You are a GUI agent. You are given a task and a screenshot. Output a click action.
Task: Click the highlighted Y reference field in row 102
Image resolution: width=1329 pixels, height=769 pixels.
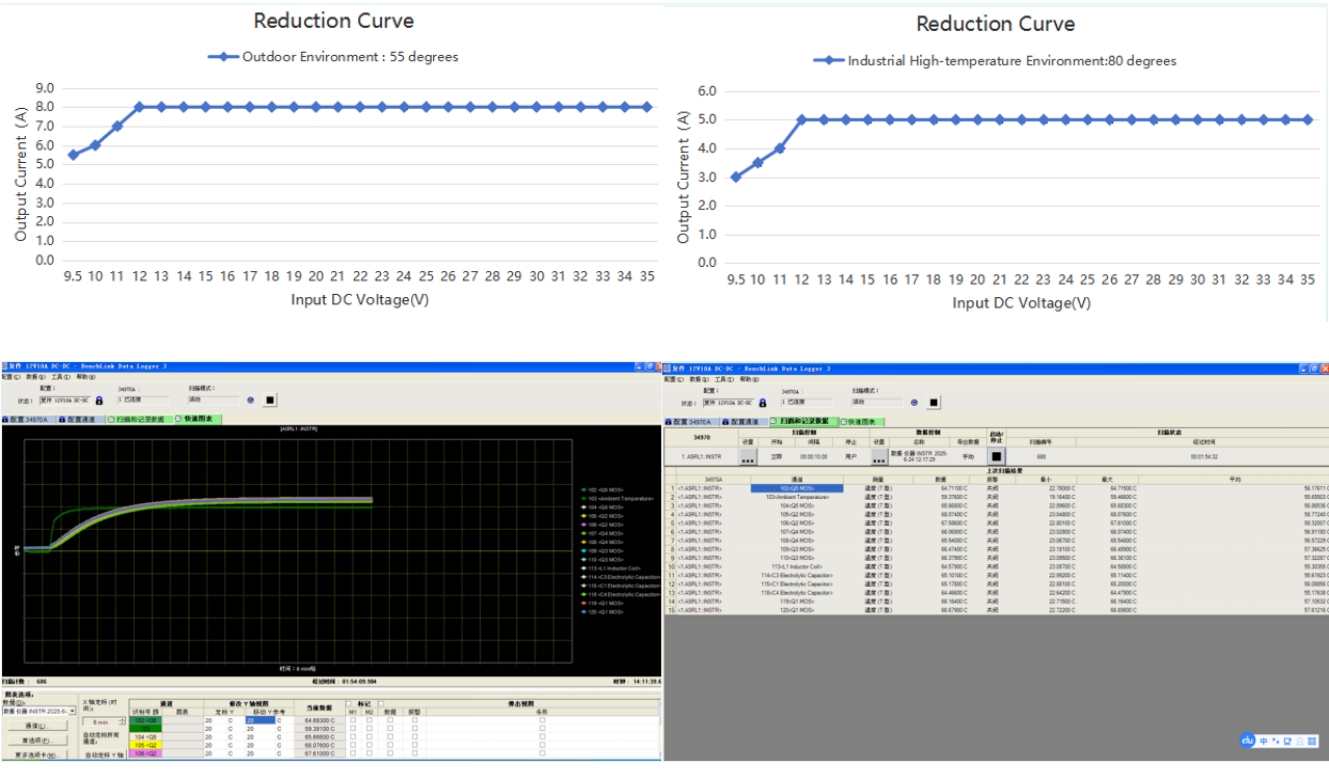(260, 720)
